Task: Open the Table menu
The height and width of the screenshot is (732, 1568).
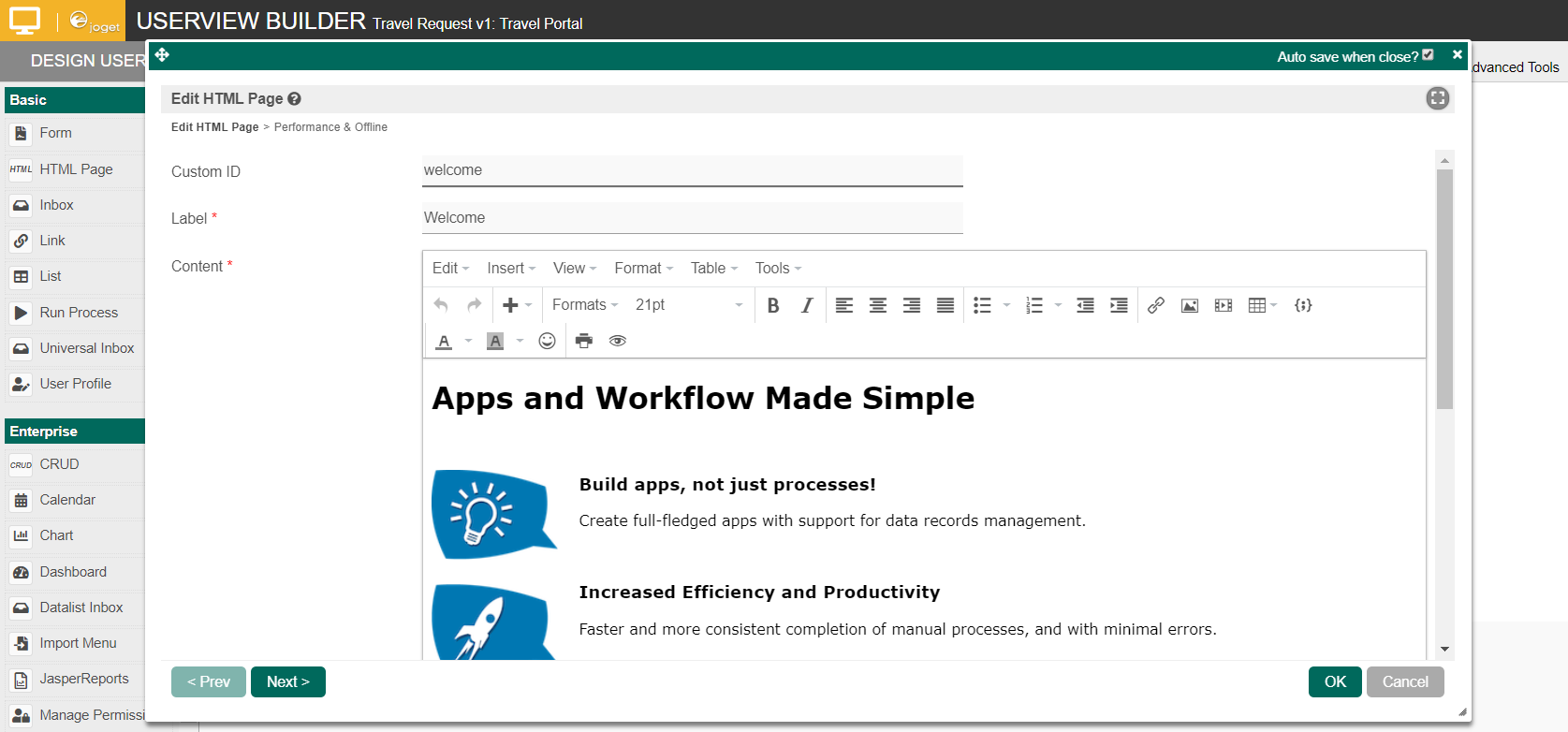Action: coord(713,269)
